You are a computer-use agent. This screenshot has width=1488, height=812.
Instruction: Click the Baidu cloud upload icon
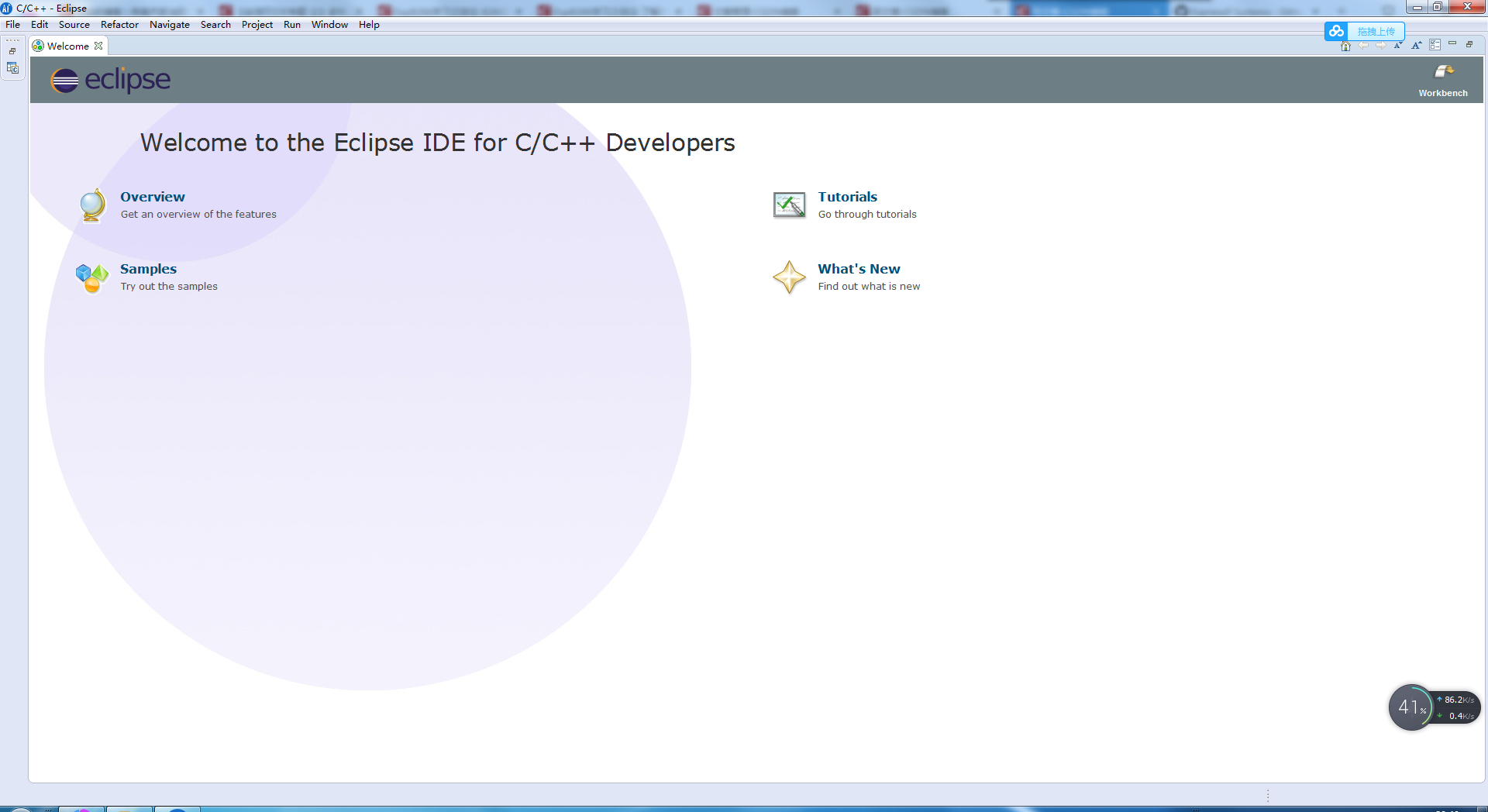[1336, 31]
